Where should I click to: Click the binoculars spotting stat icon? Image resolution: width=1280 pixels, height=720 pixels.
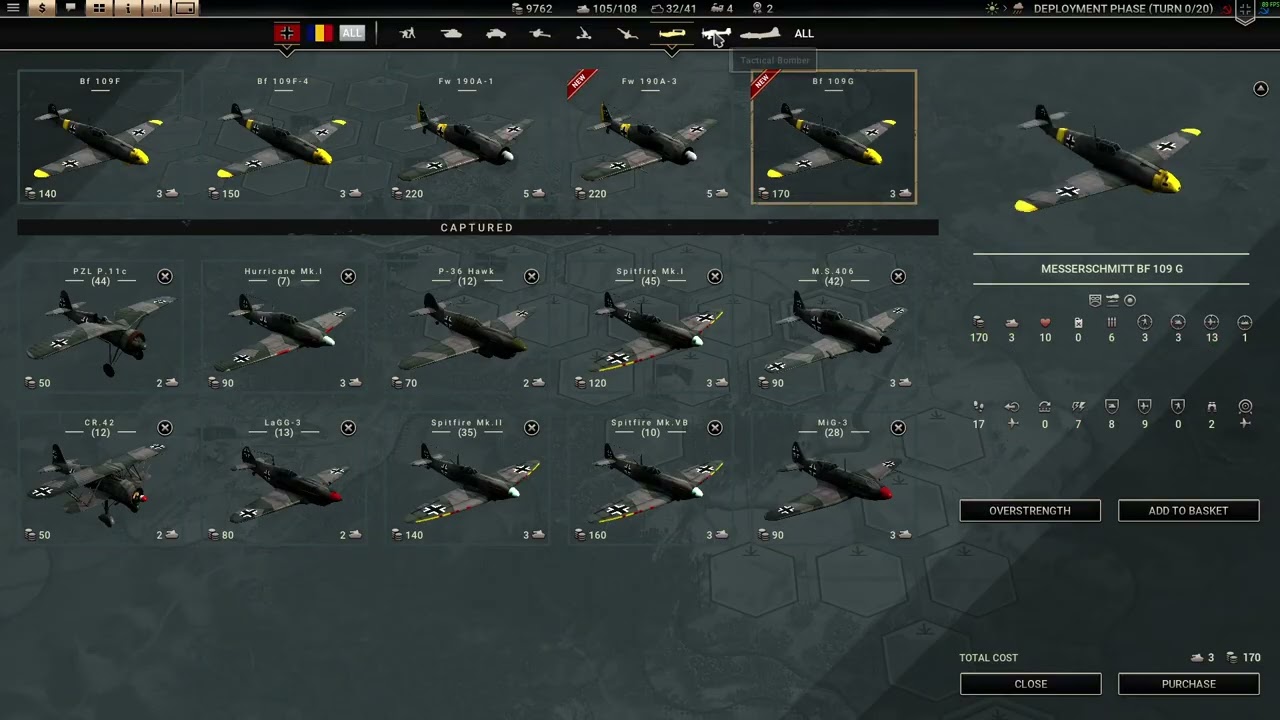tap(1212, 407)
